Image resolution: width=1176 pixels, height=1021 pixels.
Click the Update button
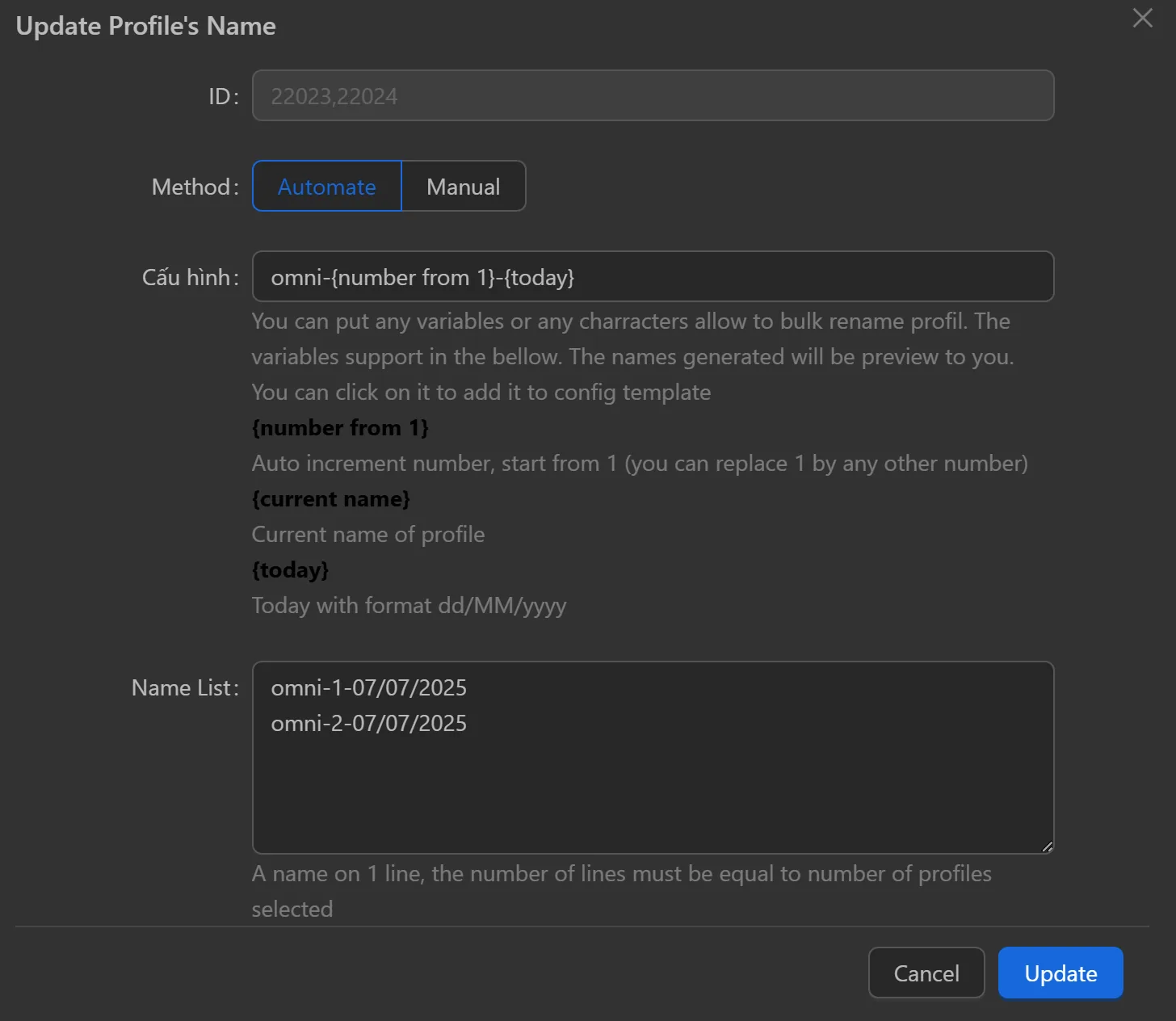1060,973
